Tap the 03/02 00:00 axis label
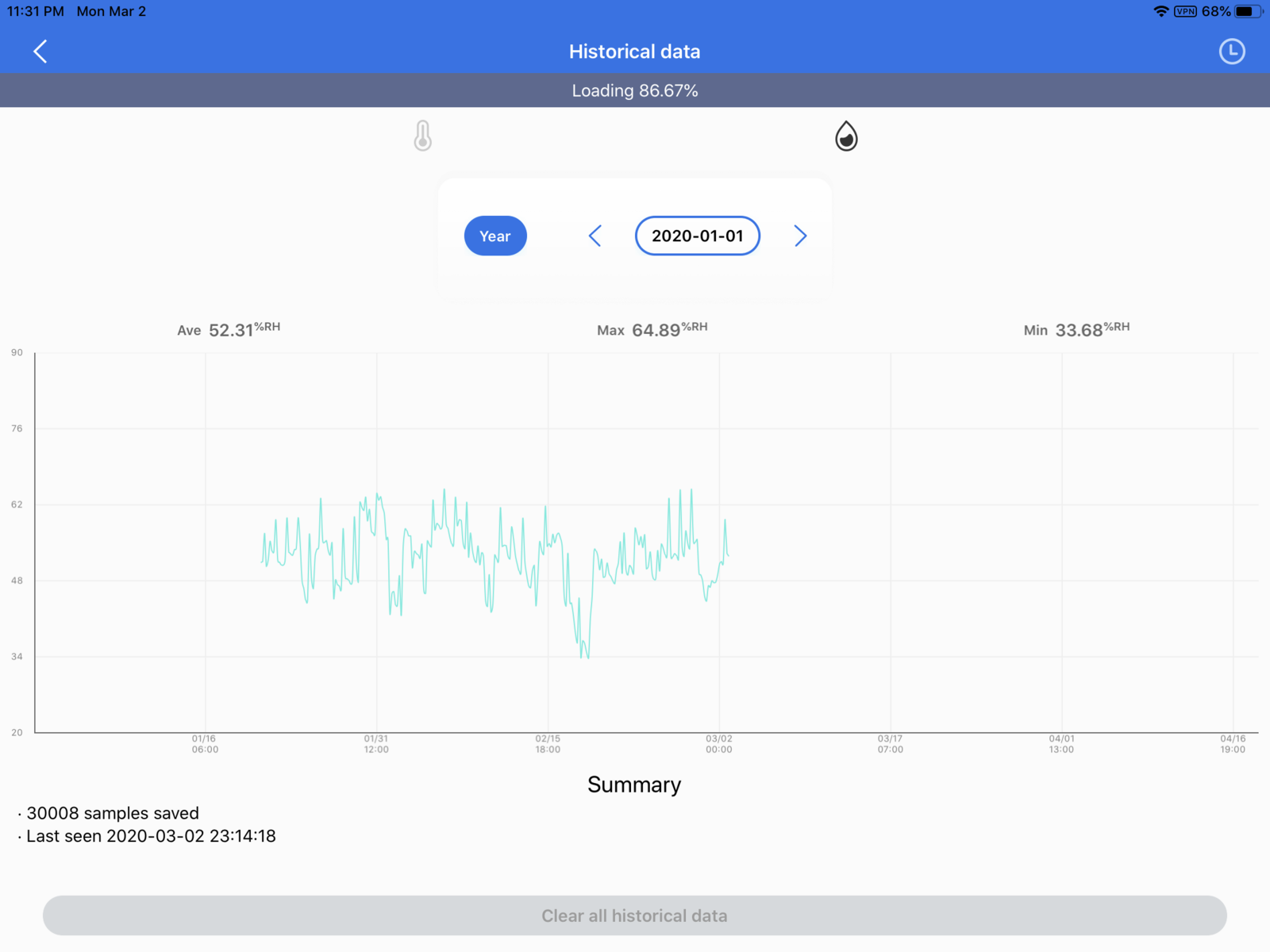 pos(719,743)
